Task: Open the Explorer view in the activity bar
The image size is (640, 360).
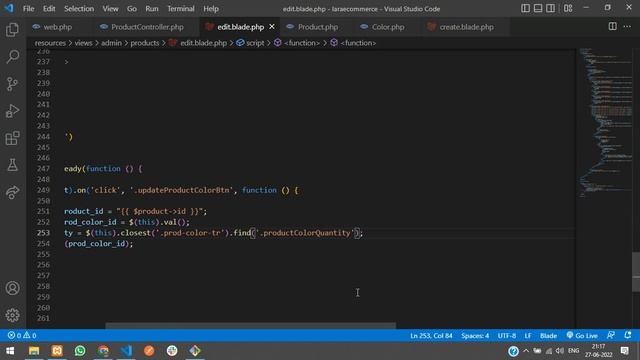Action: pos(12,29)
